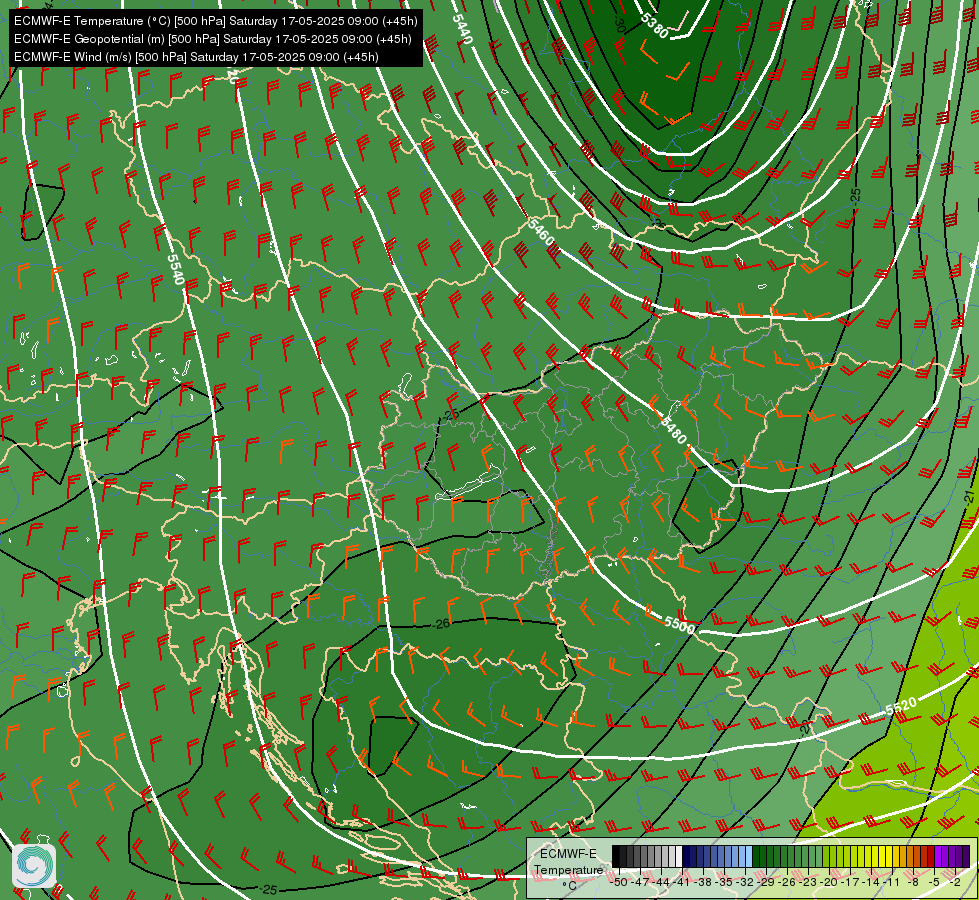
Task: Click the -26 isotherm label on the map
Action: [x=442, y=623]
